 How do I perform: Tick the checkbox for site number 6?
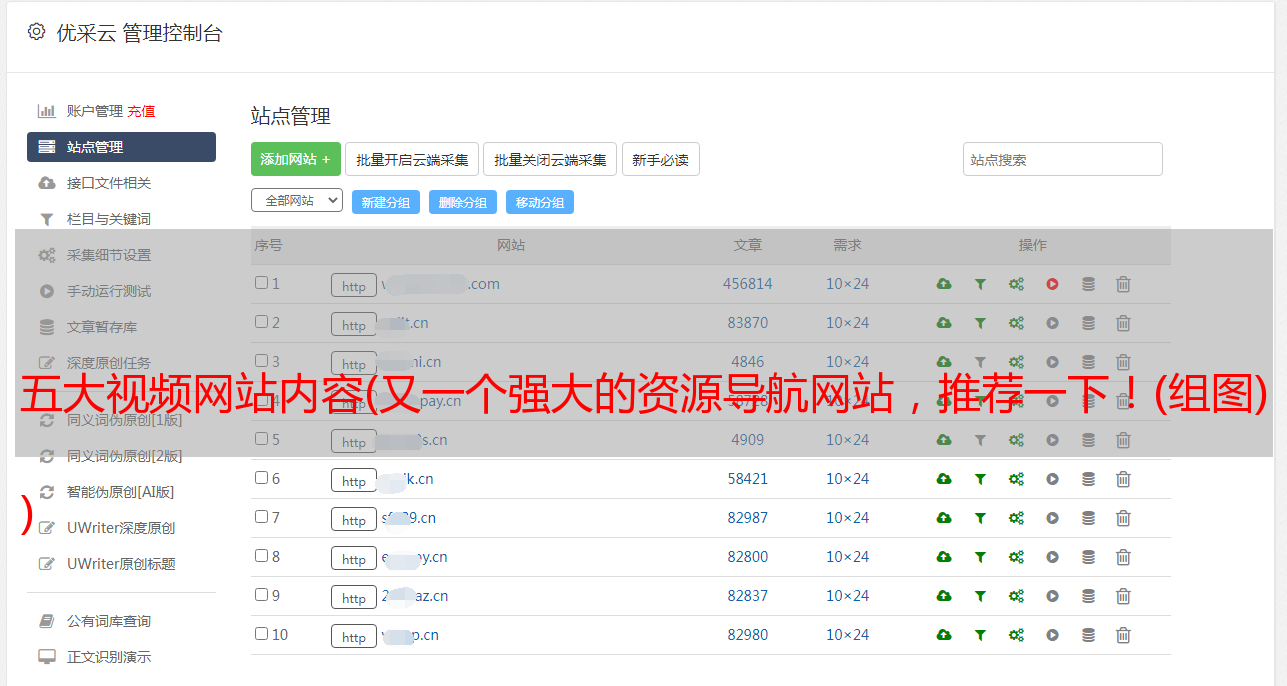261,478
